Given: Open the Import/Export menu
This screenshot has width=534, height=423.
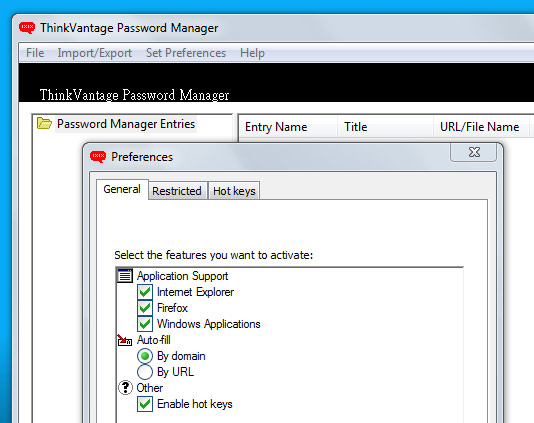Looking at the screenshot, I should click(x=95, y=53).
